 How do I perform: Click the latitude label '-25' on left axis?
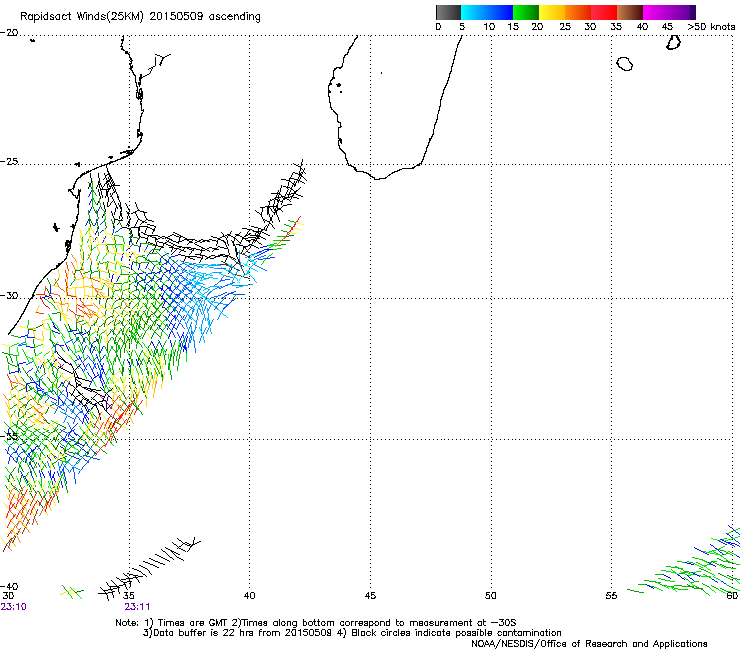pyautogui.click(x=9, y=162)
